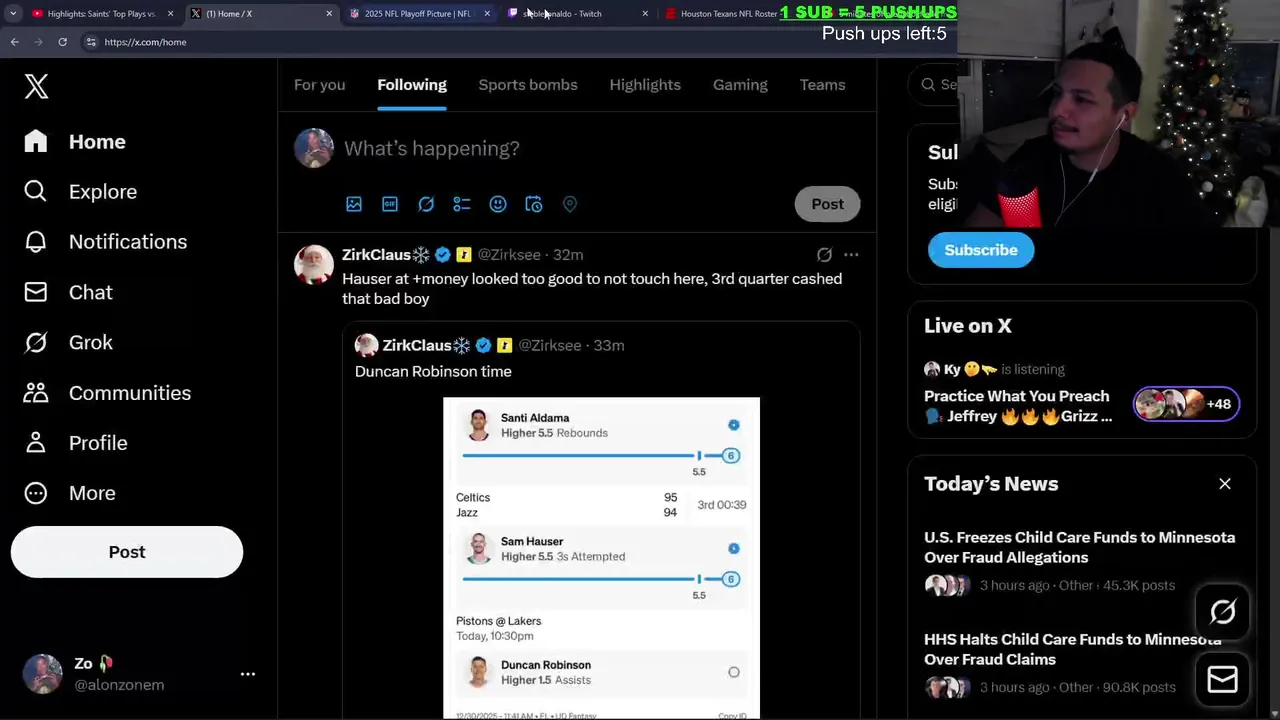
Task: Open floating Grok button
Action: point(1223,611)
